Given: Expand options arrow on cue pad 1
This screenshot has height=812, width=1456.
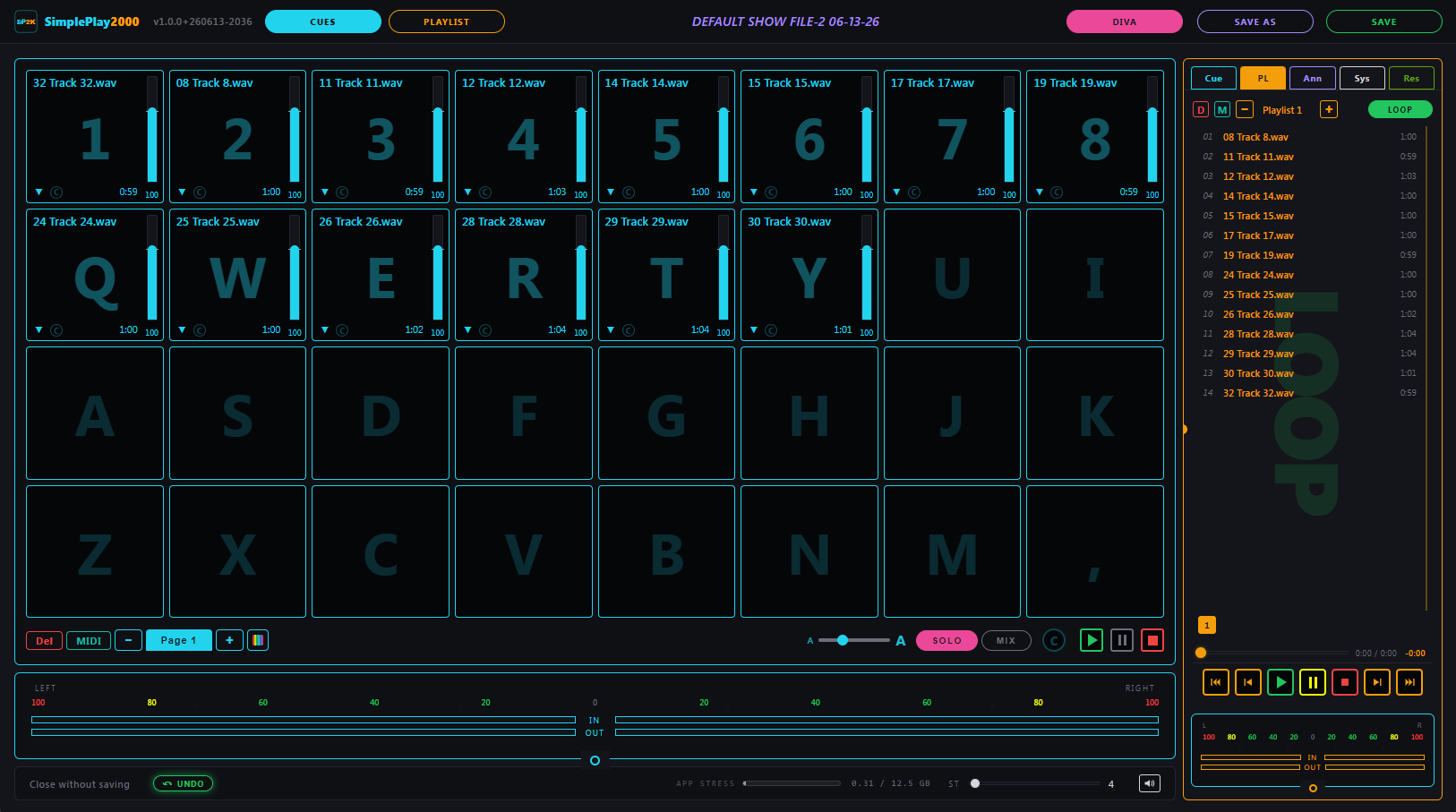Looking at the screenshot, I should point(39,192).
